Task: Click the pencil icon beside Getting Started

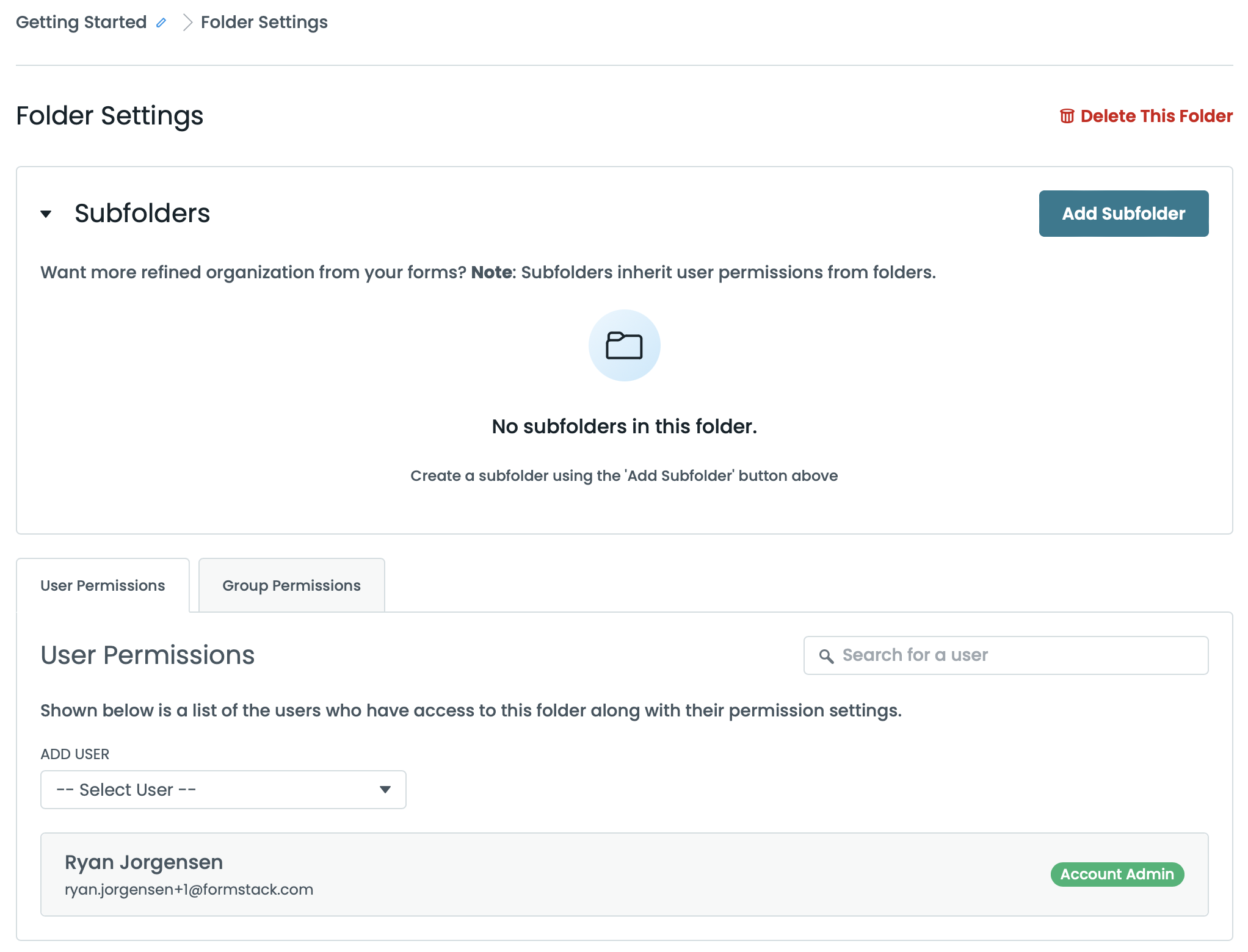Action: coord(161,23)
